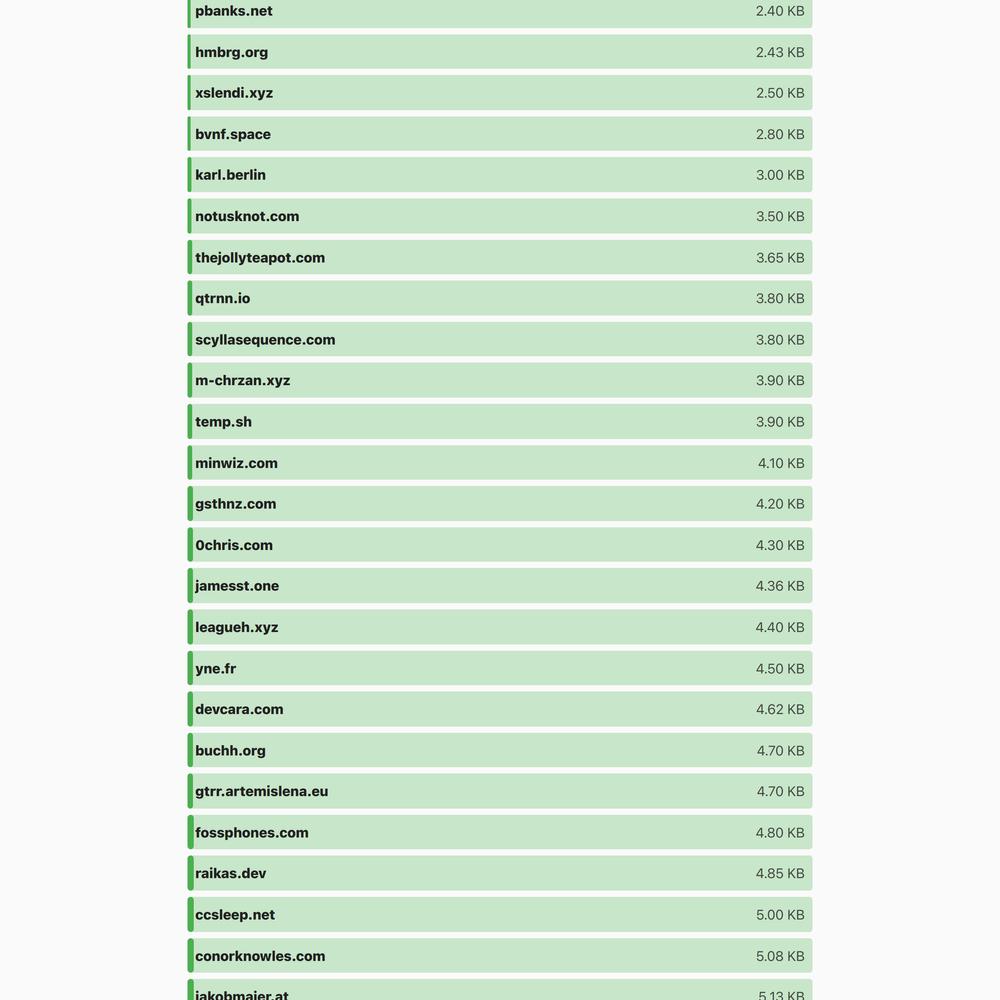Visit jamesst.one
Screen dimensions: 1000x1000
point(237,586)
